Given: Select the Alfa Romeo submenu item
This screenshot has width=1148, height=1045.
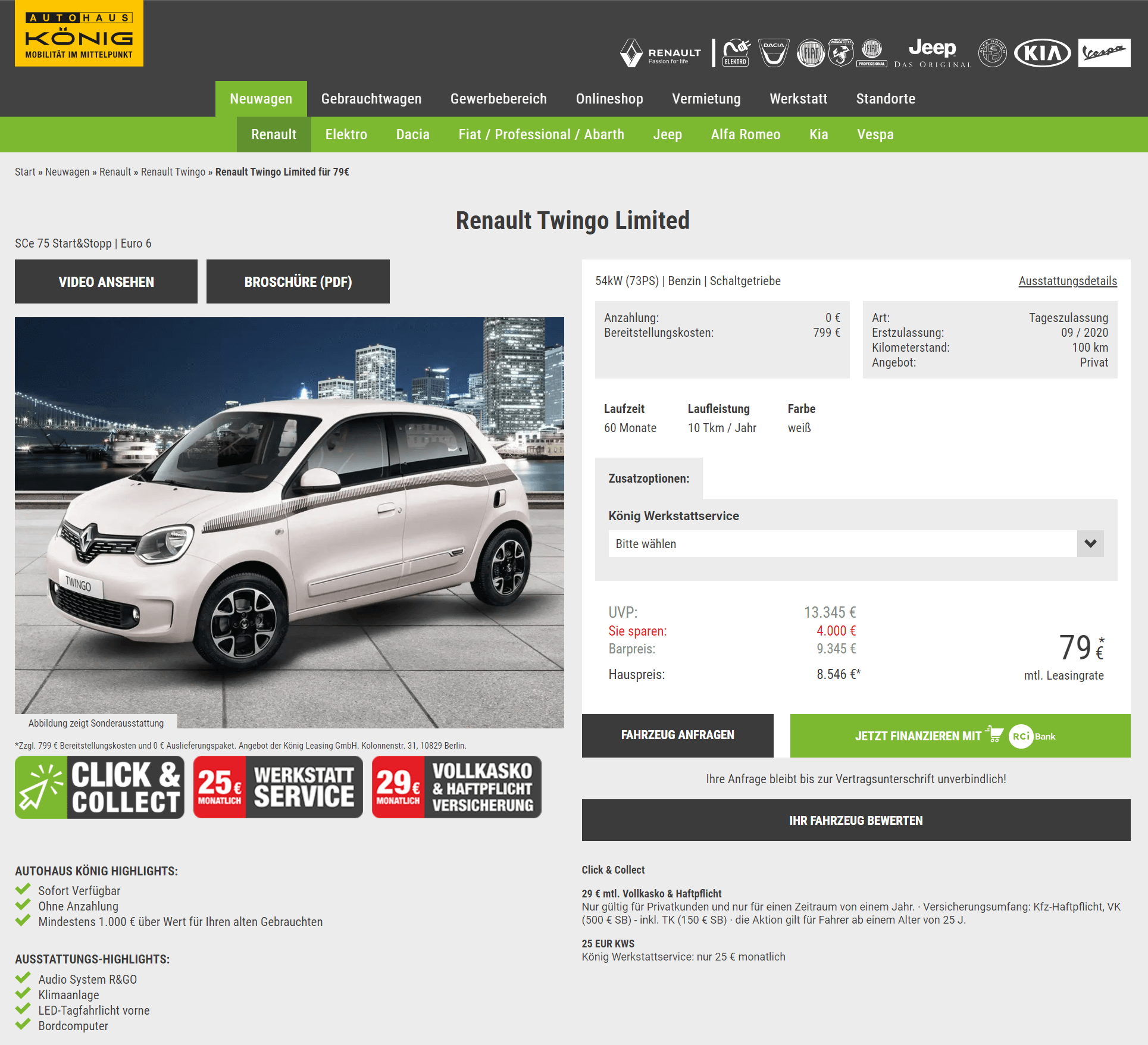Looking at the screenshot, I should [x=746, y=134].
